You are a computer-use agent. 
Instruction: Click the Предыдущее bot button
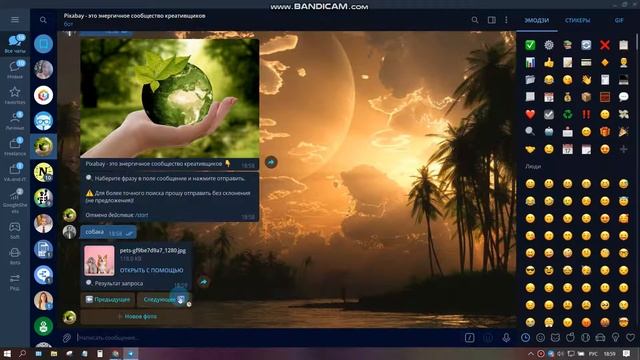pyautogui.click(x=108, y=300)
